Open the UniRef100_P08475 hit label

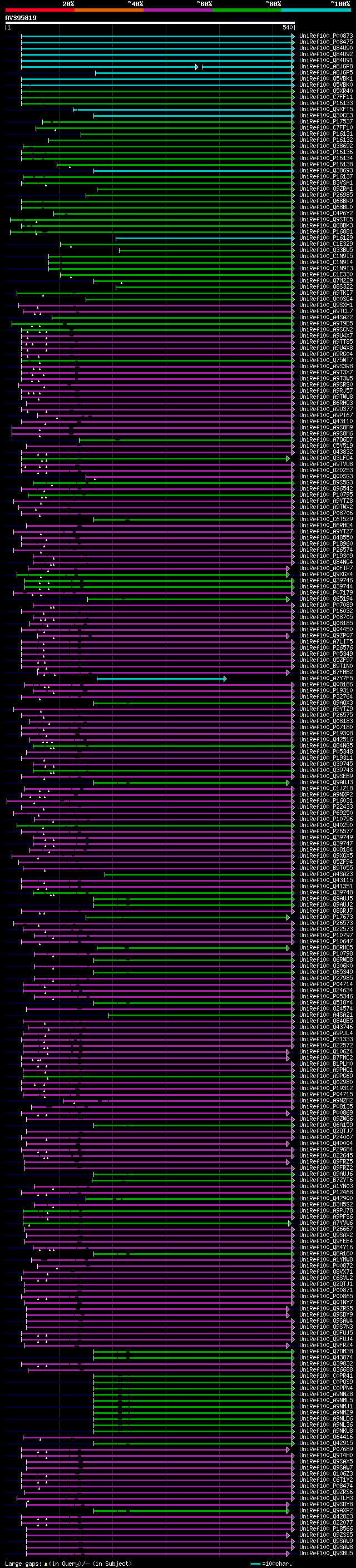click(326, 42)
